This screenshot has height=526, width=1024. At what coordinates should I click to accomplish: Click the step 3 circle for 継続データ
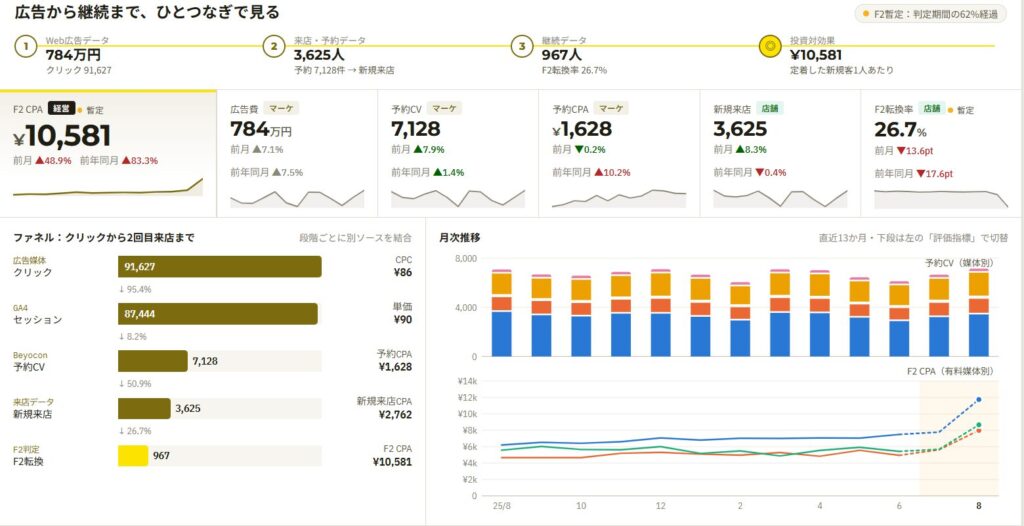click(522, 46)
